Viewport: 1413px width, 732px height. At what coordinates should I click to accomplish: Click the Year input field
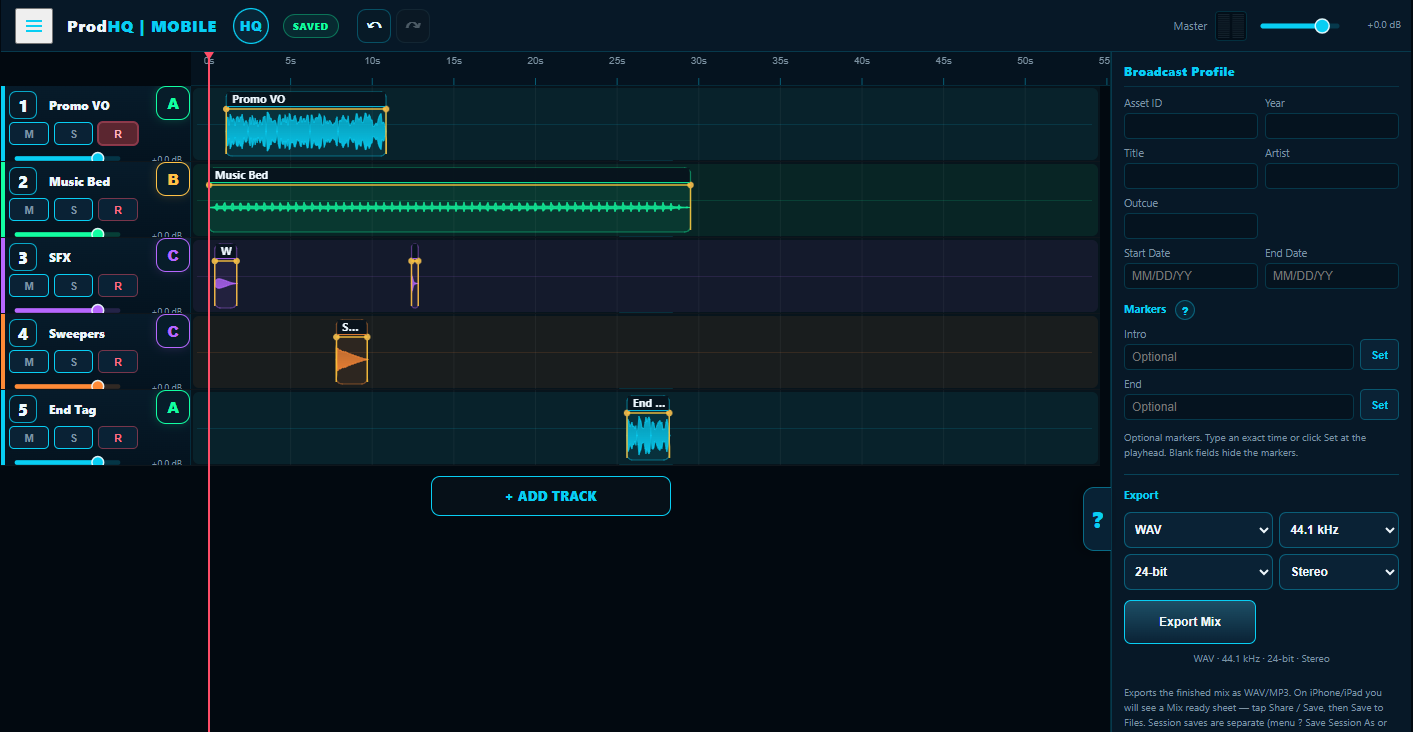[x=1332, y=126]
